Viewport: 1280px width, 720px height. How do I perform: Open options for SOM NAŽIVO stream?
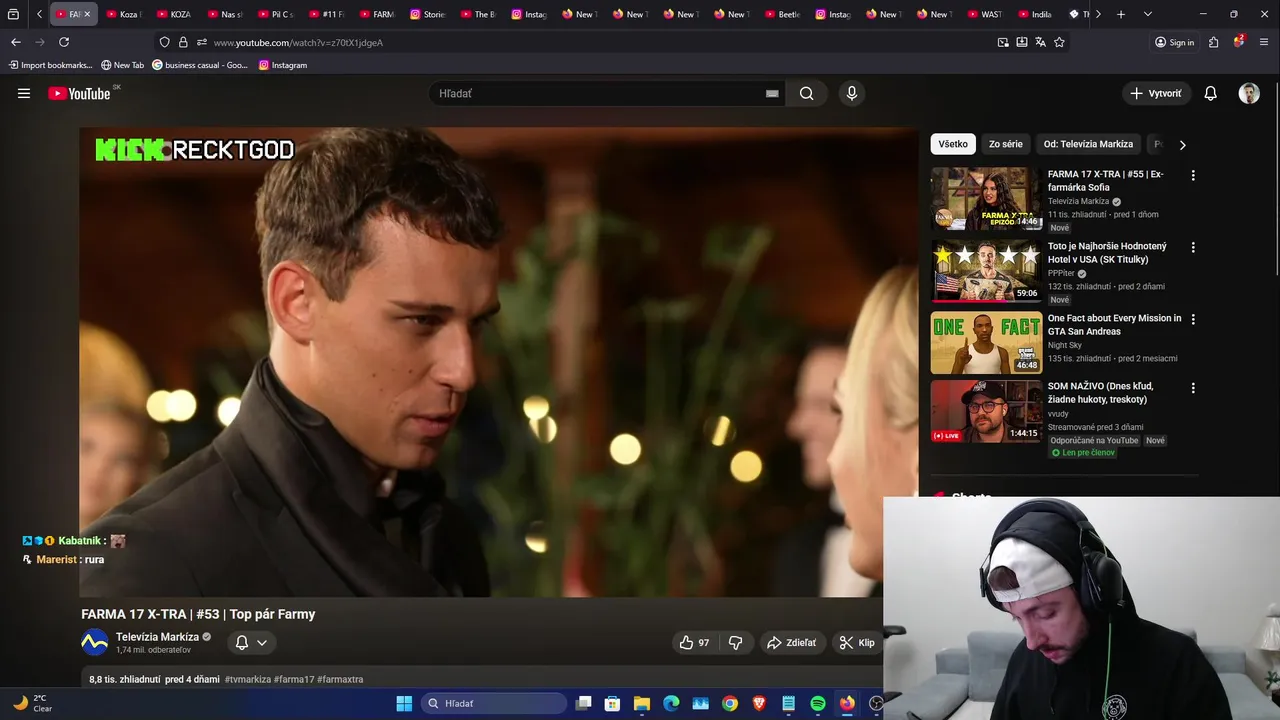coord(1193,387)
